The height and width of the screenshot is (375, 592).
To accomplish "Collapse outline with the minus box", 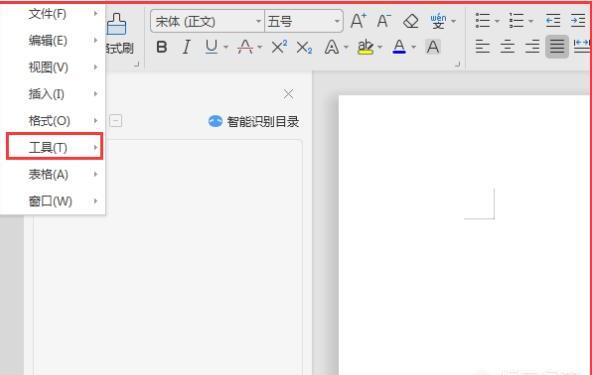I will (116, 121).
